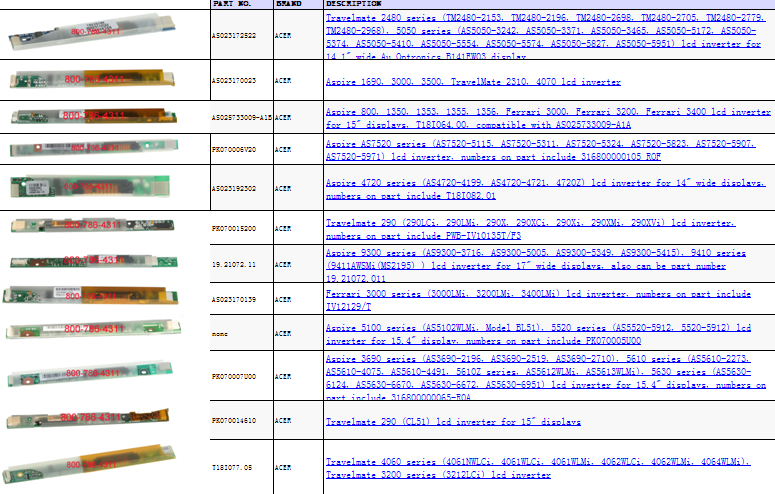Screen dimensions: 775x494
Task: Select part number 19.21072.11
Action: (234, 265)
